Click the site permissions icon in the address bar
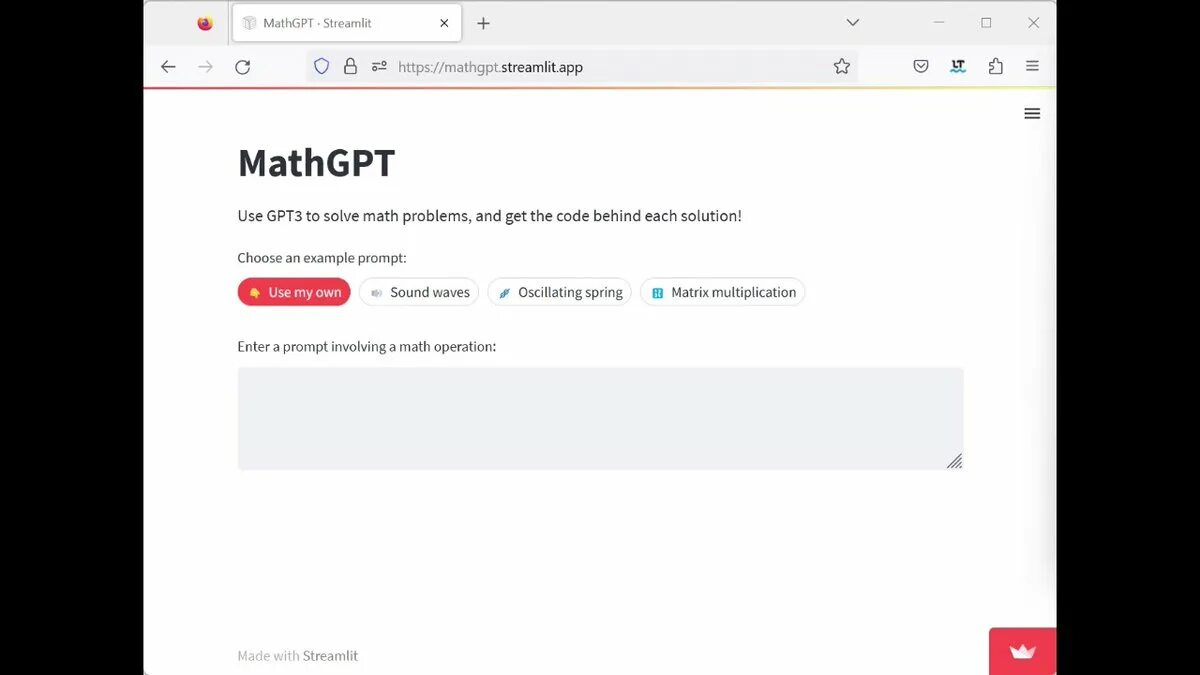Image resolution: width=1200 pixels, height=675 pixels. (379, 67)
